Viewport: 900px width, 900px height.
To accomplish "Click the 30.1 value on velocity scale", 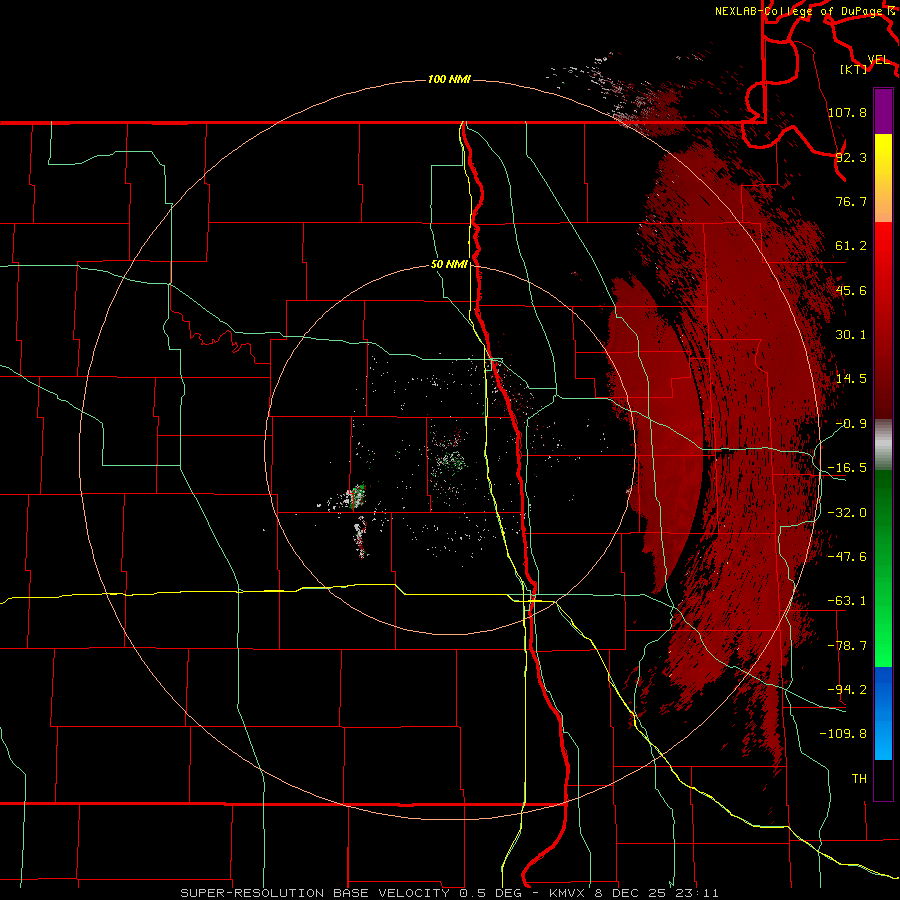I will [851, 335].
